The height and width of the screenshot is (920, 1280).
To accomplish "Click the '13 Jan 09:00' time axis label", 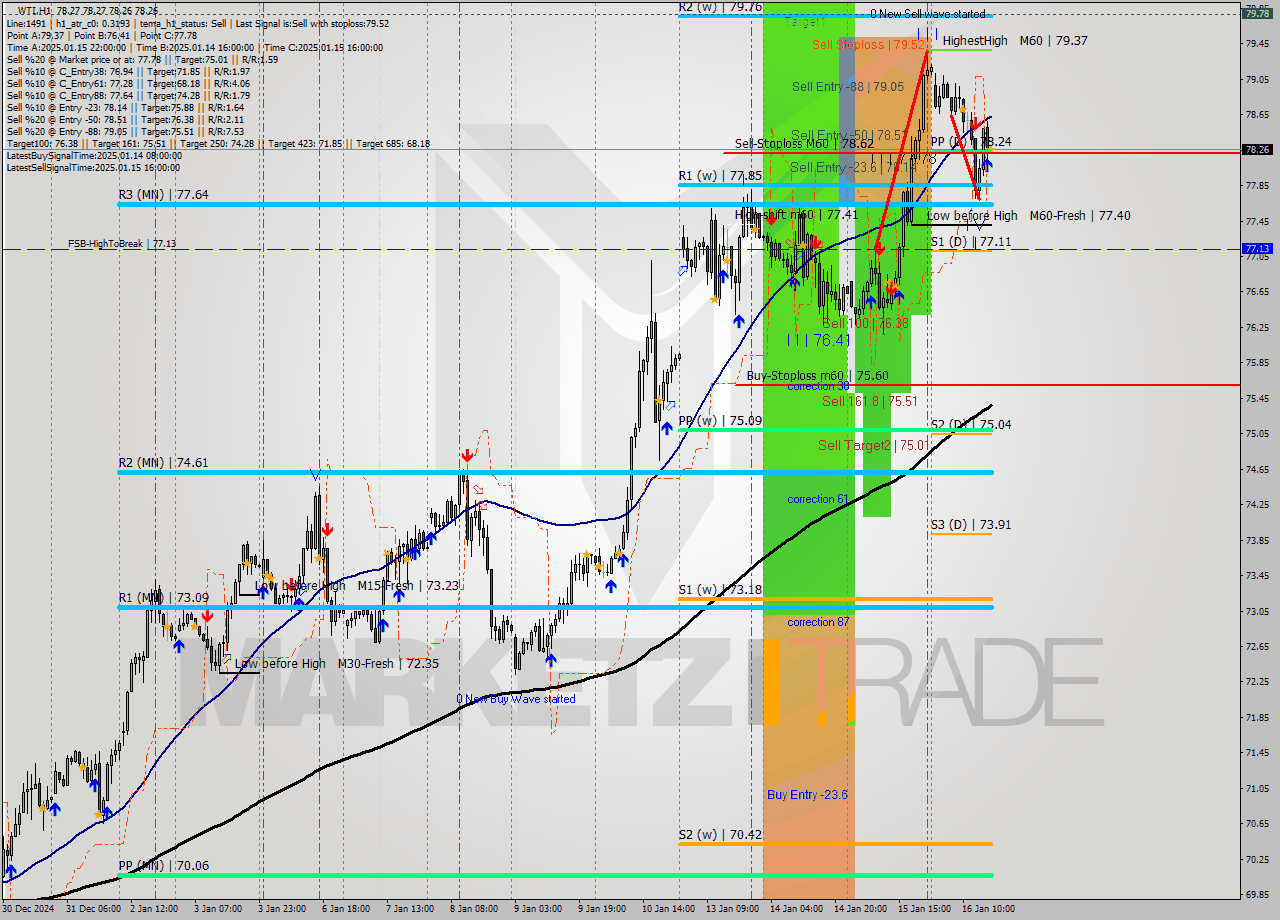I will (x=732, y=909).
